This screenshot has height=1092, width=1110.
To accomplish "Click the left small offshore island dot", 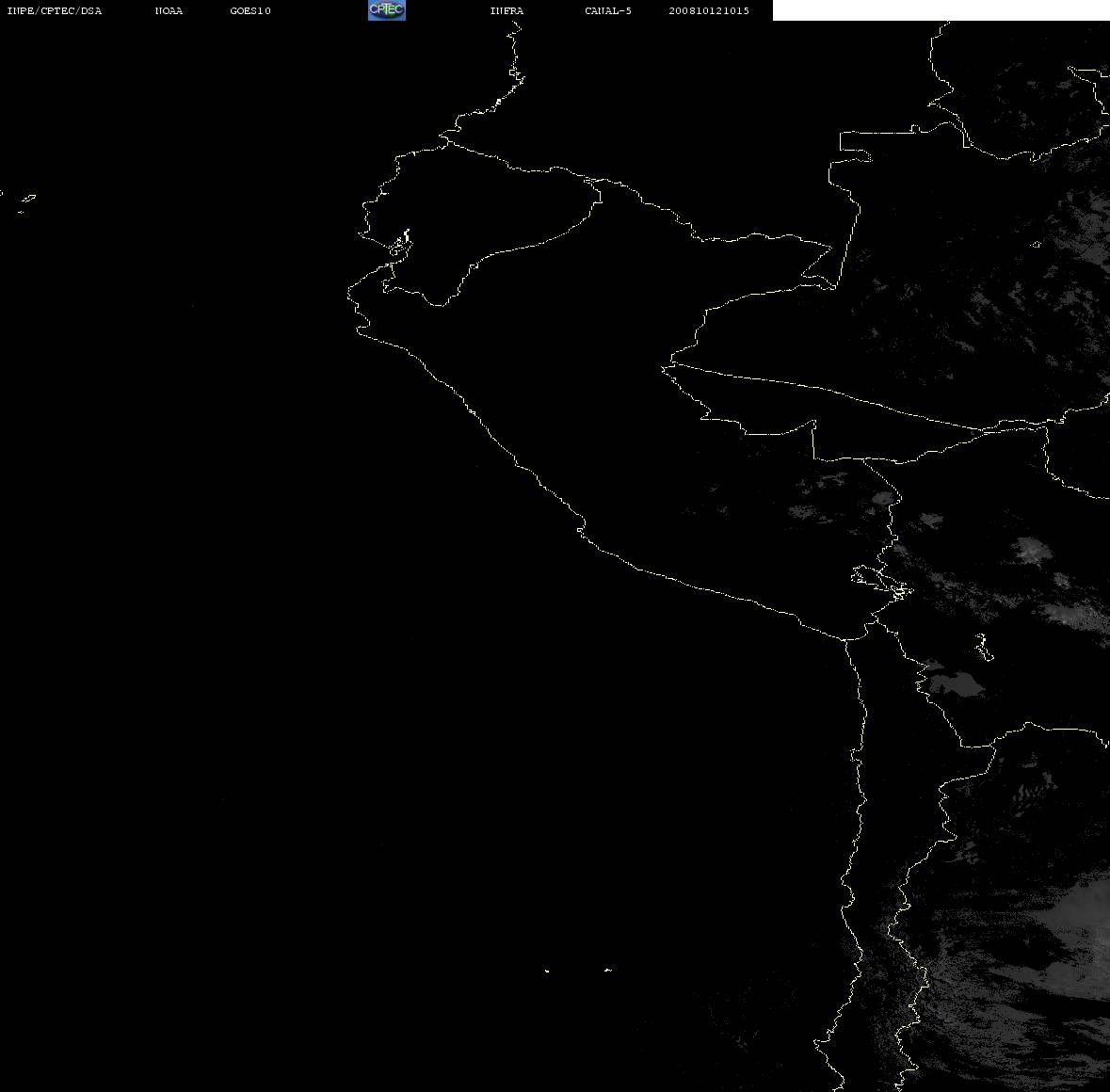I will [547, 971].
